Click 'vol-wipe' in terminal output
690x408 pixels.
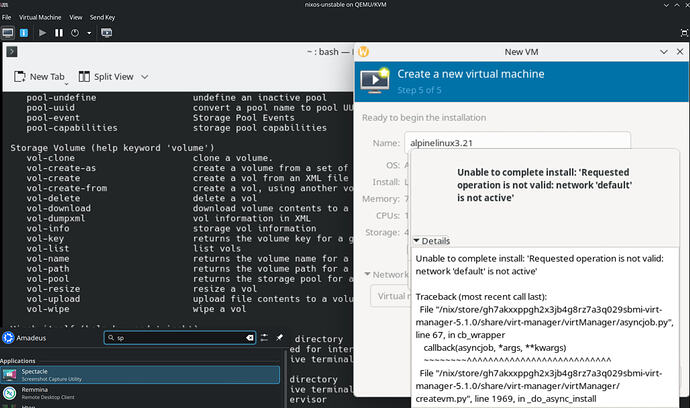coord(48,309)
